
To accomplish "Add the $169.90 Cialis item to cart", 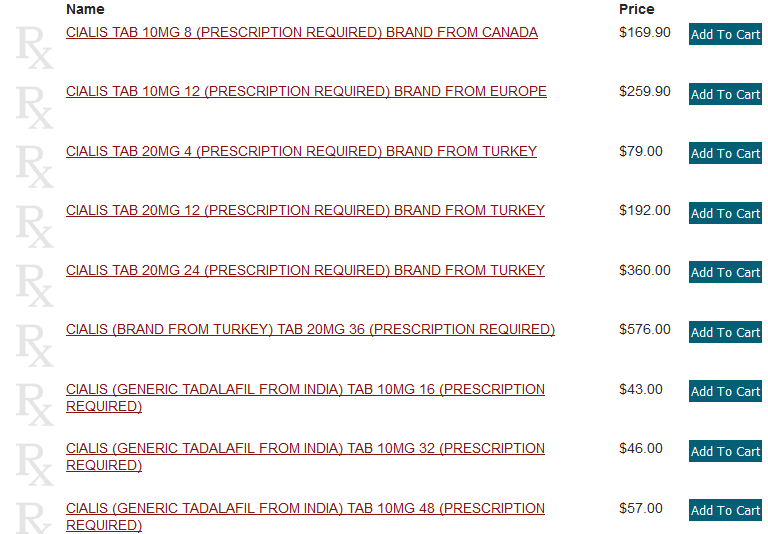I will pos(725,34).
